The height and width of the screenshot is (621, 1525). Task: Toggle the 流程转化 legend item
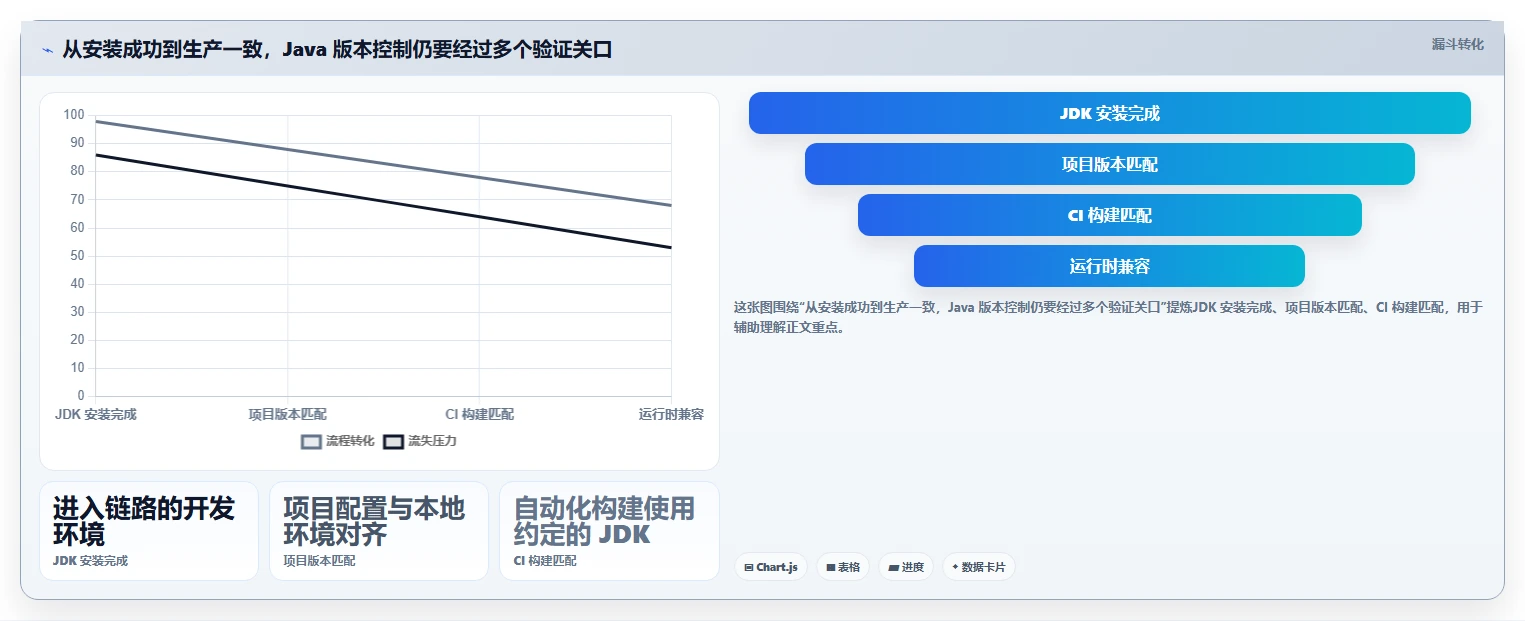coord(338,441)
